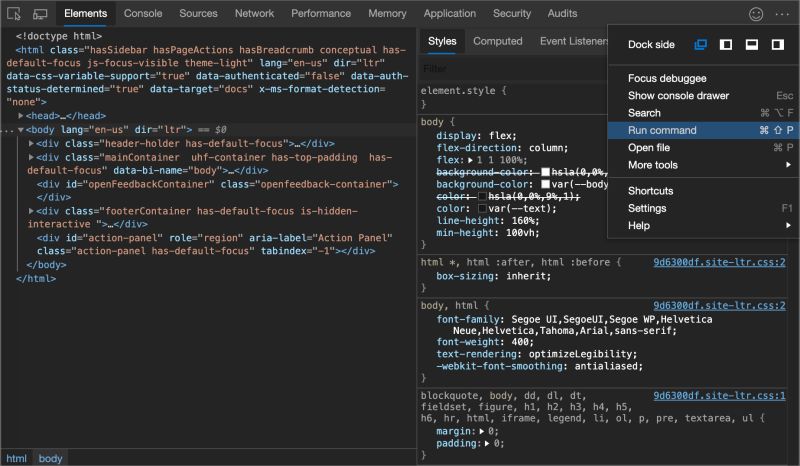Dock DevTools to the right side
This screenshot has width=800, height=466.
pyautogui.click(x=778, y=44)
